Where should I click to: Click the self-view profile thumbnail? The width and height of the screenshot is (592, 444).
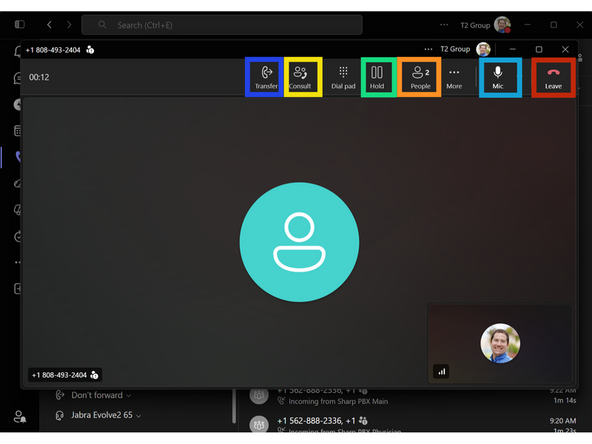pos(500,343)
